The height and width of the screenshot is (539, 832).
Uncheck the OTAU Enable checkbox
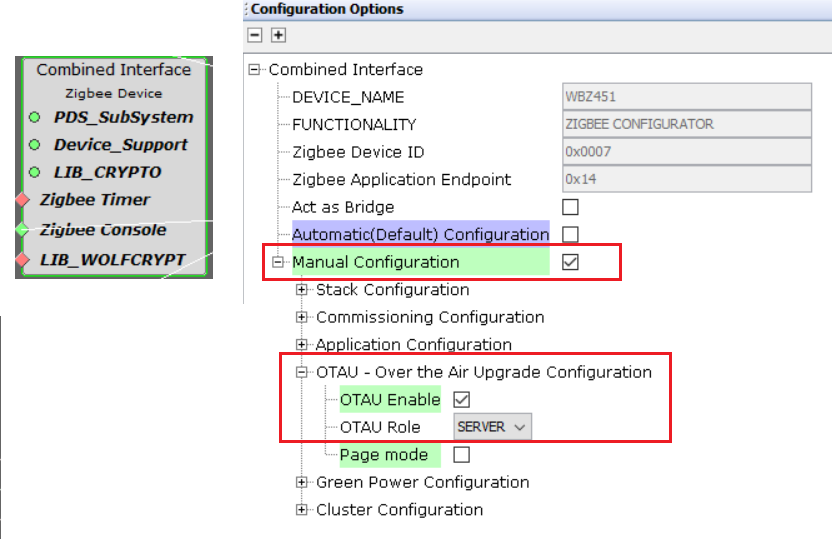point(461,399)
